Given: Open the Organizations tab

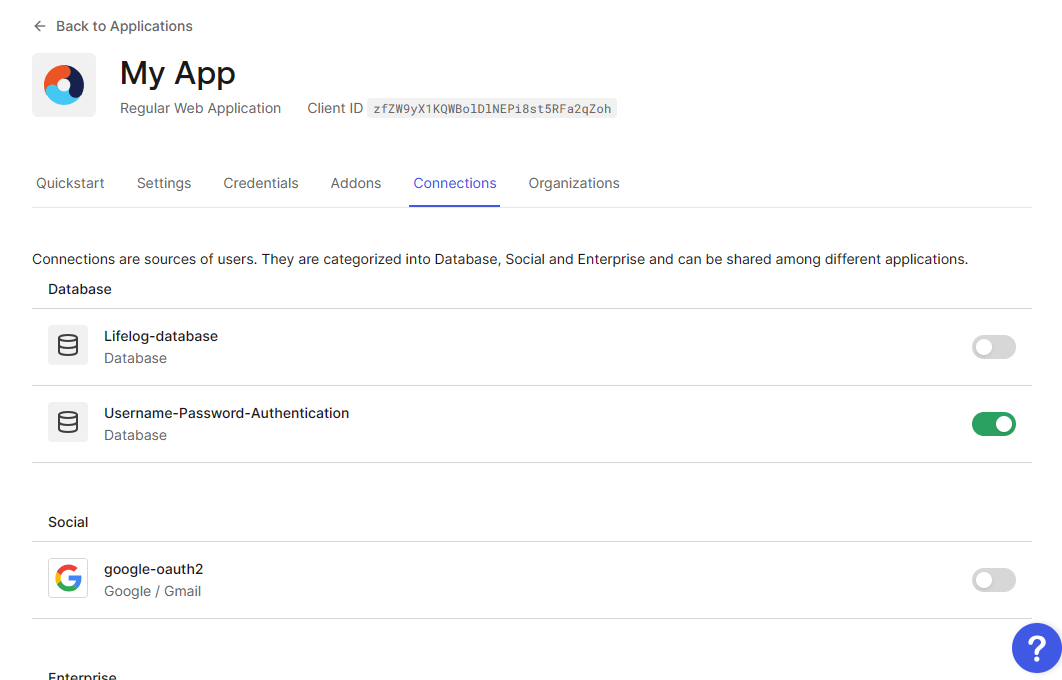Looking at the screenshot, I should pyautogui.click(x=574, y=183).
